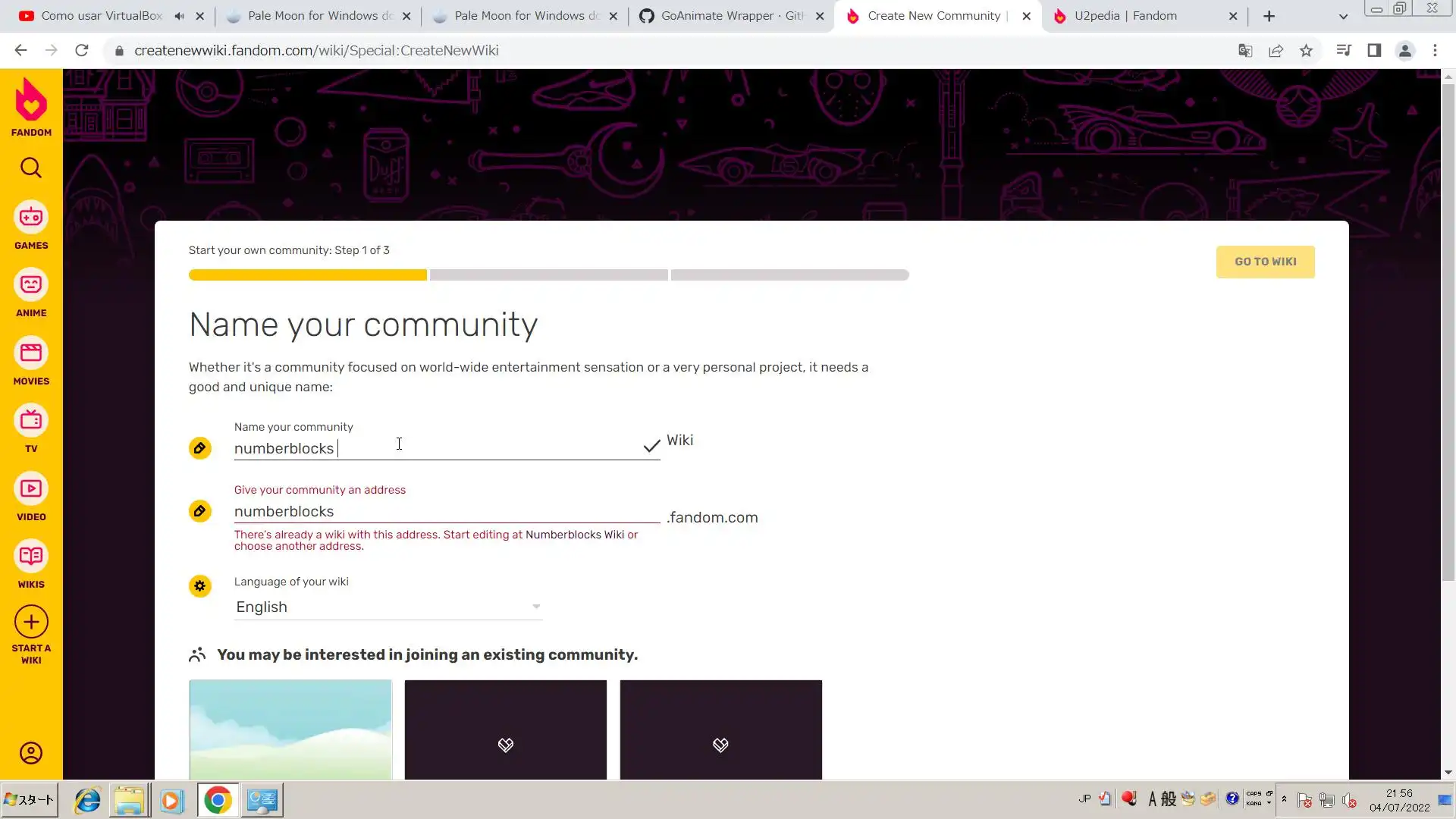Open the Movies section icon
This screenshot has width=1456, height=819.
coord(31,353)
